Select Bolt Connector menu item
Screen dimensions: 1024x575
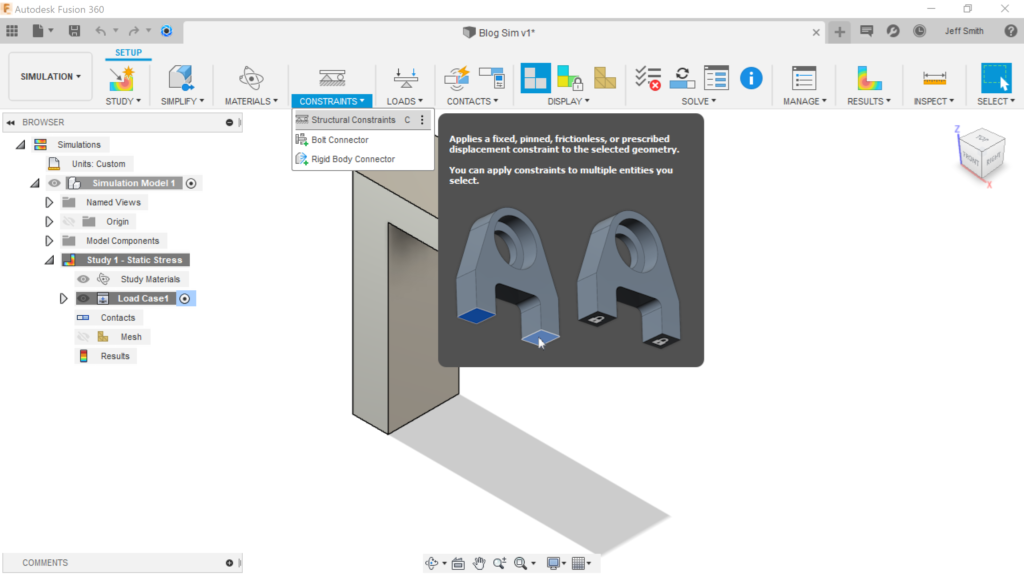coord(362,140)
